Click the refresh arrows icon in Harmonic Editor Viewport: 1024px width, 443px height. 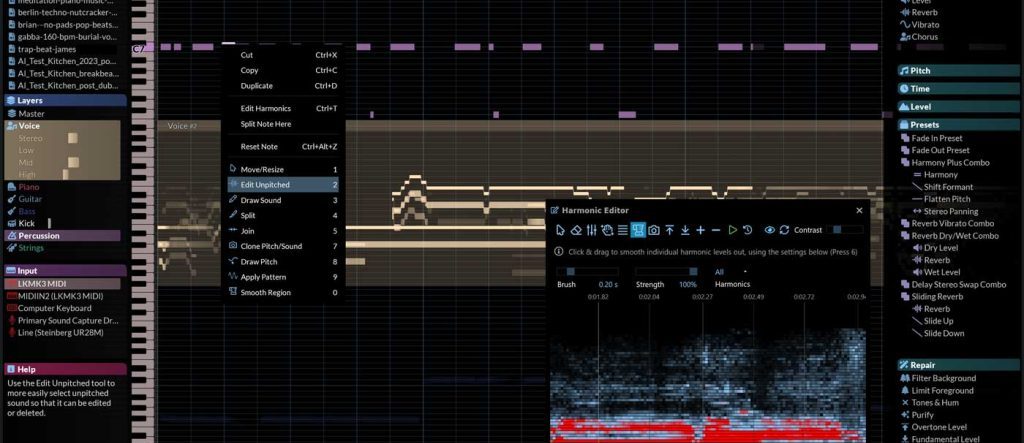(x=784, y=230)
